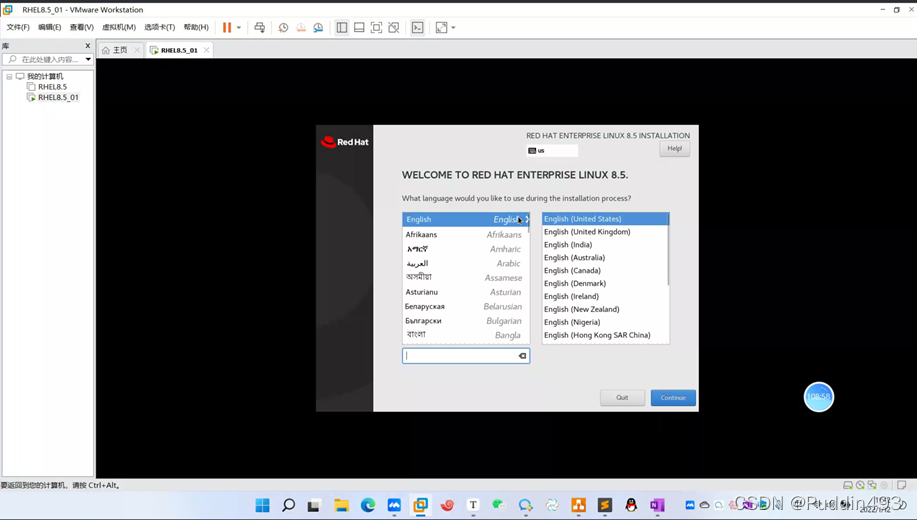Toggle the thumbnail bar view

[x=359, y=27]
